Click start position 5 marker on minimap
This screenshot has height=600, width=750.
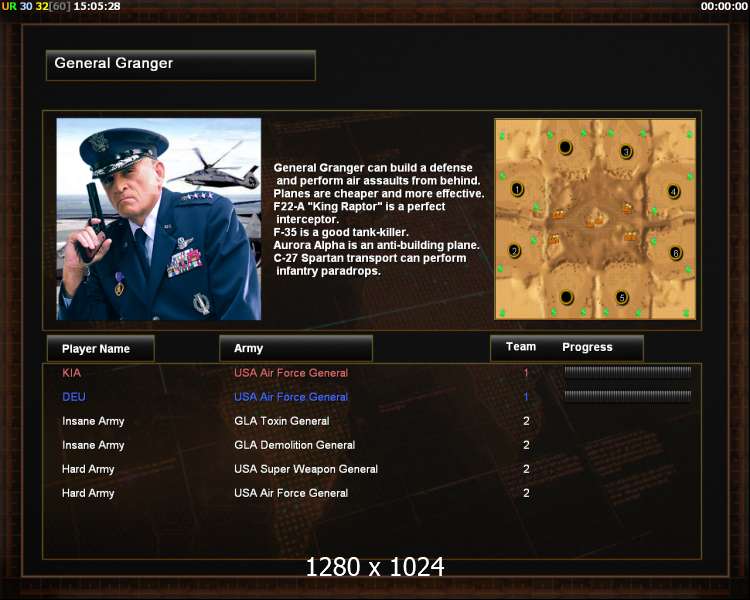(622, 297)
